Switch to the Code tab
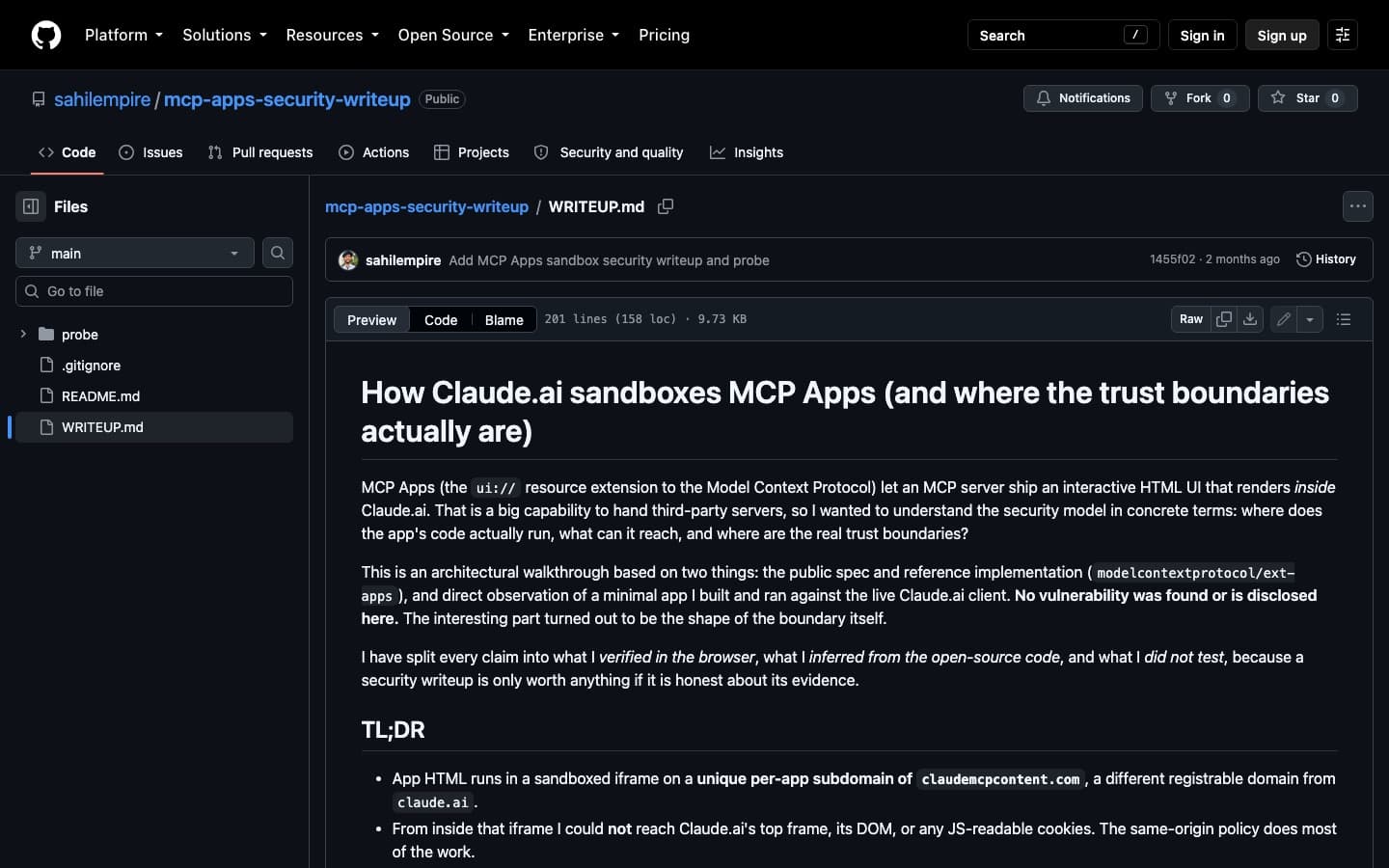 pos(67,152)
